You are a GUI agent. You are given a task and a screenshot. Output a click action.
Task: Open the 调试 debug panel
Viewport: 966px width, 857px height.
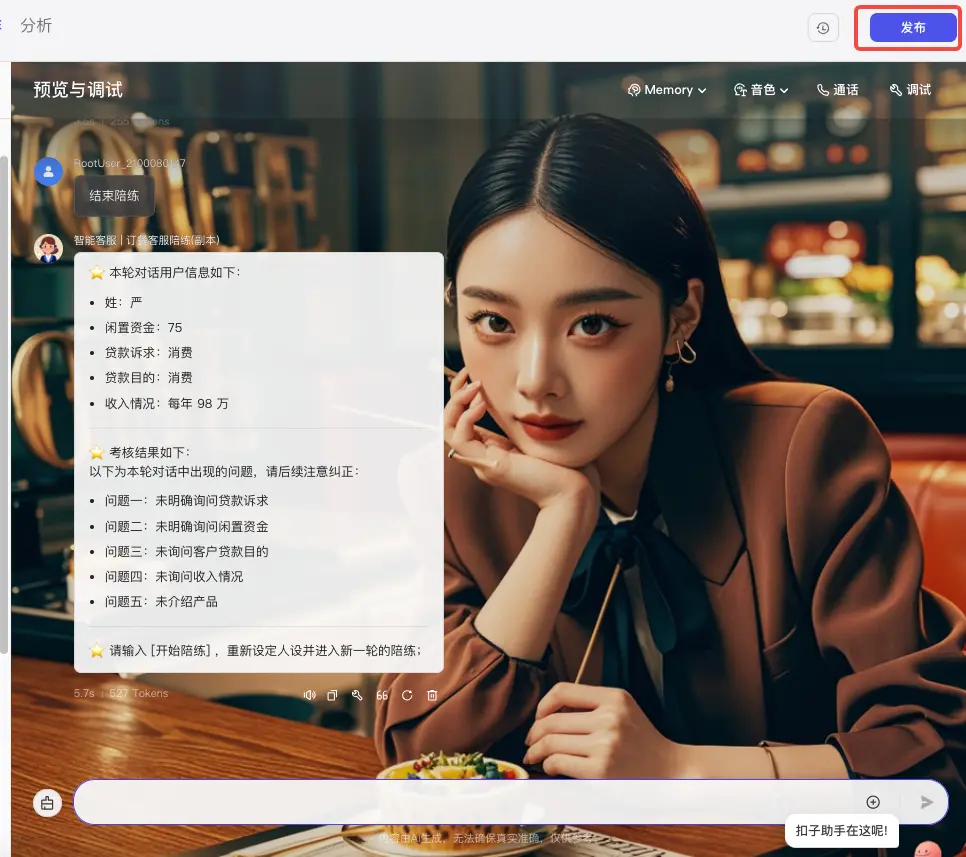(x=910, y=90)
